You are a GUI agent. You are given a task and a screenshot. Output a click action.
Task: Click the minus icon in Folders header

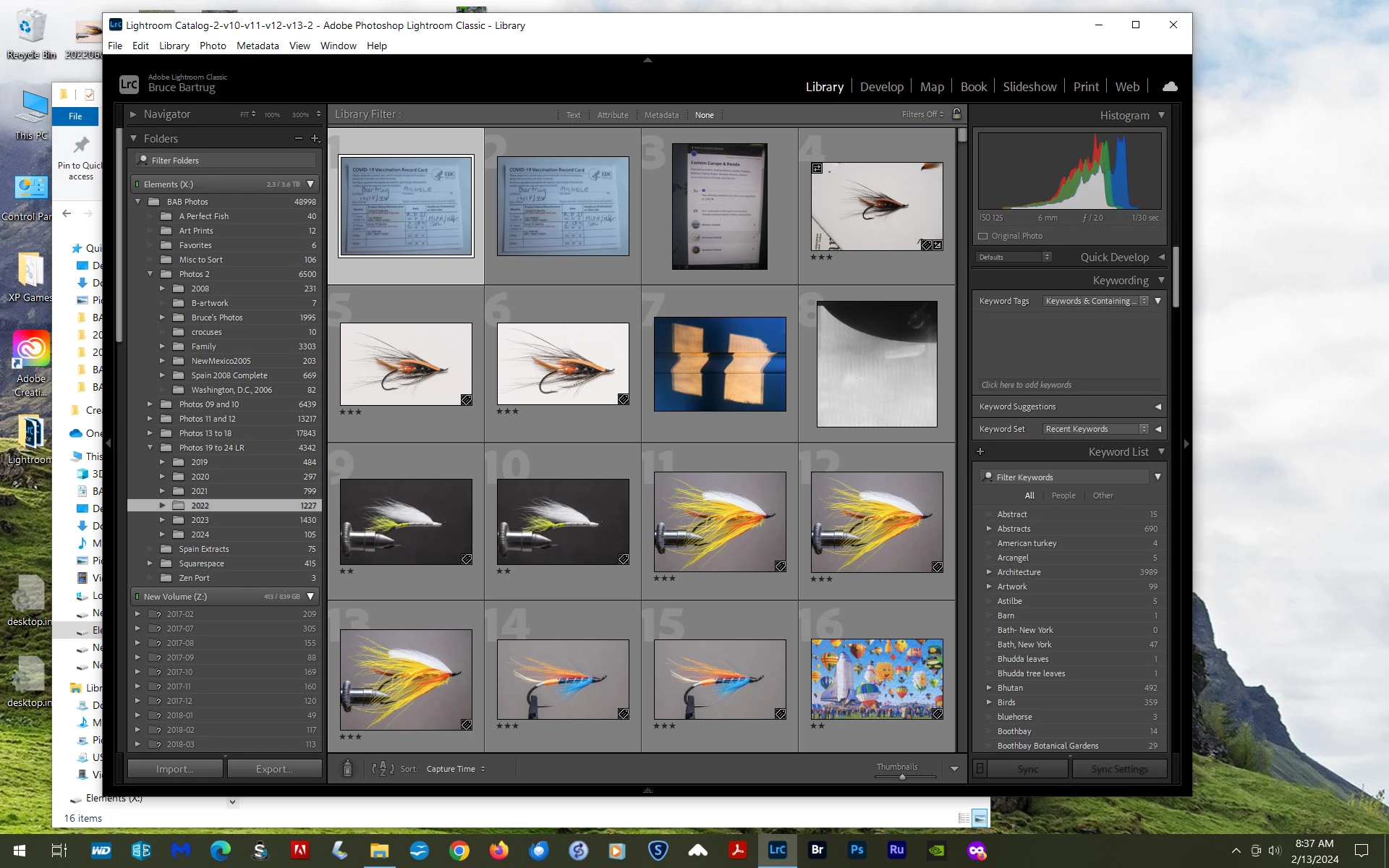click(298, 138)
